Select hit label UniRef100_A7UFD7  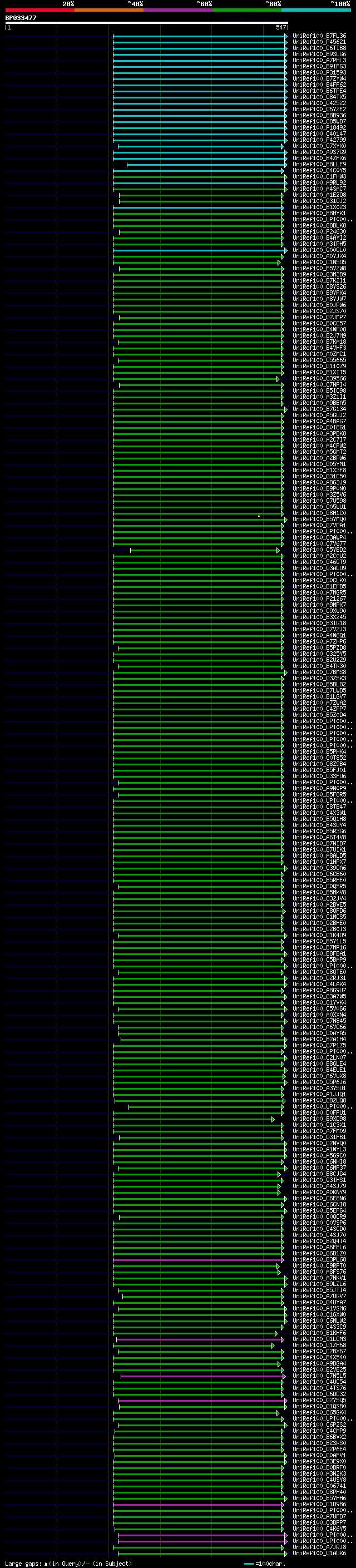(319, 1516)
